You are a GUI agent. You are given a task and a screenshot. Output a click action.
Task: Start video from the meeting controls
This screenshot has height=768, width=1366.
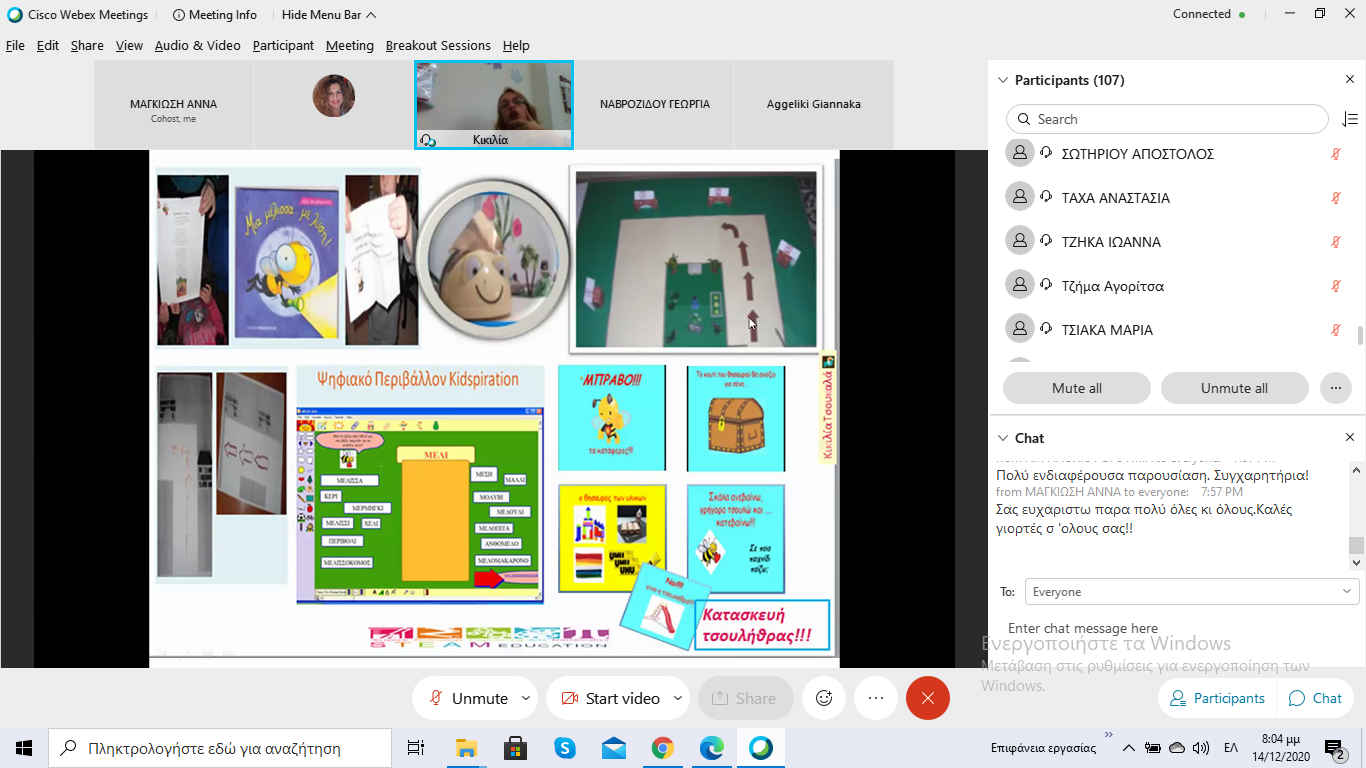pos(609,698)
